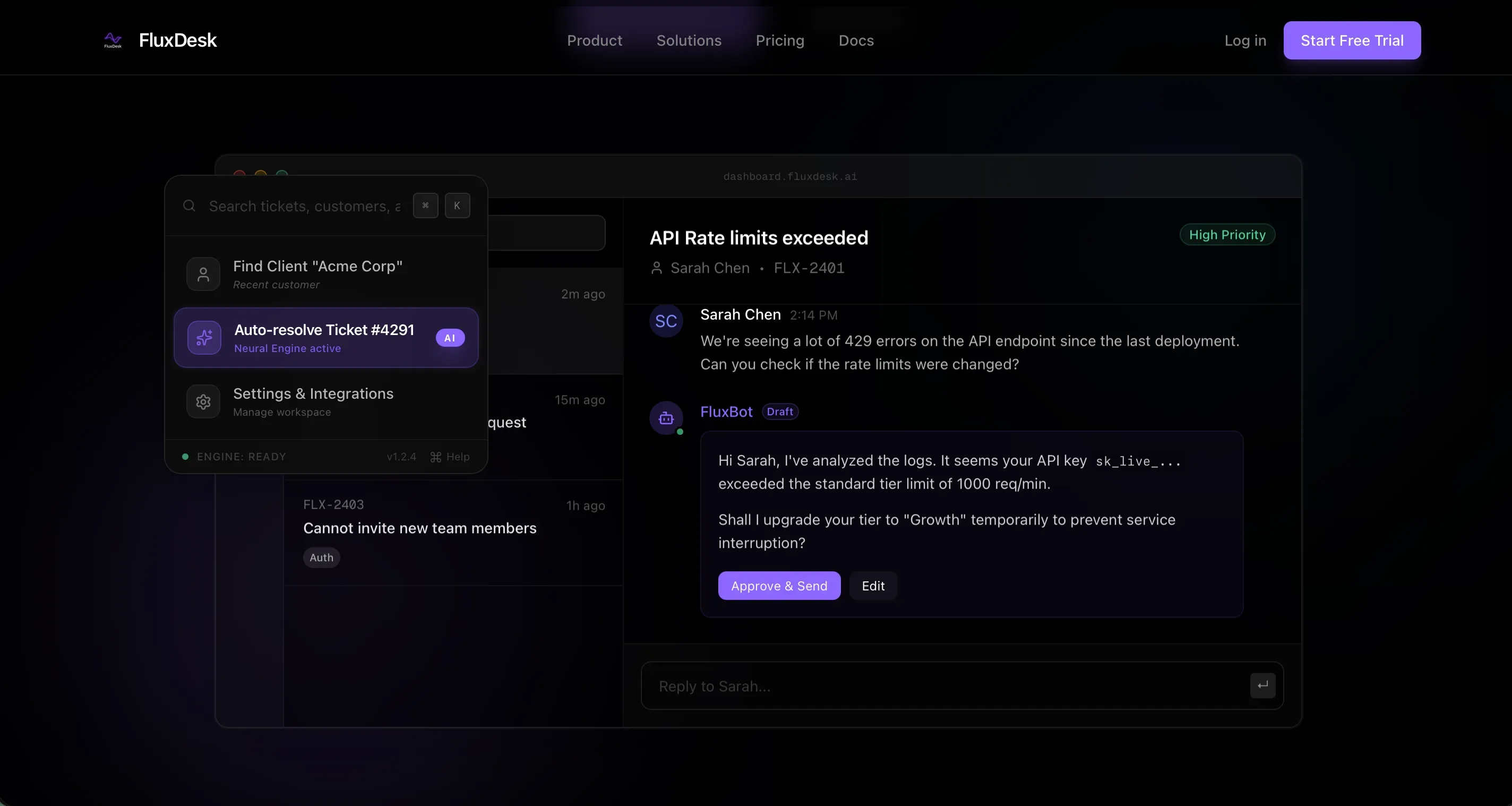This screenshot has width=1512, height=806.
Task: Open the Product nav menu
Action: [x=594, y=40]
